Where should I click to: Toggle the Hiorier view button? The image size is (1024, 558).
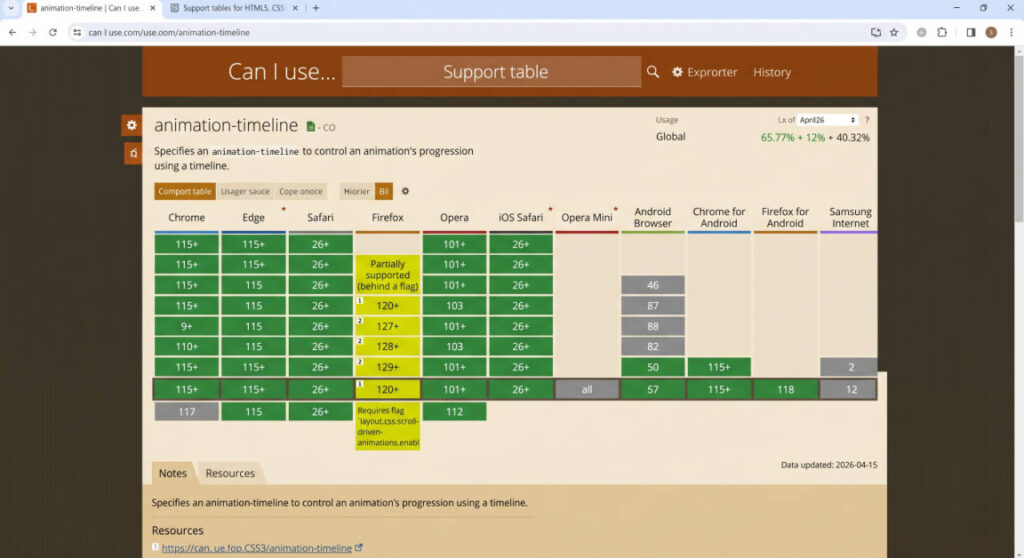[357, 191]
